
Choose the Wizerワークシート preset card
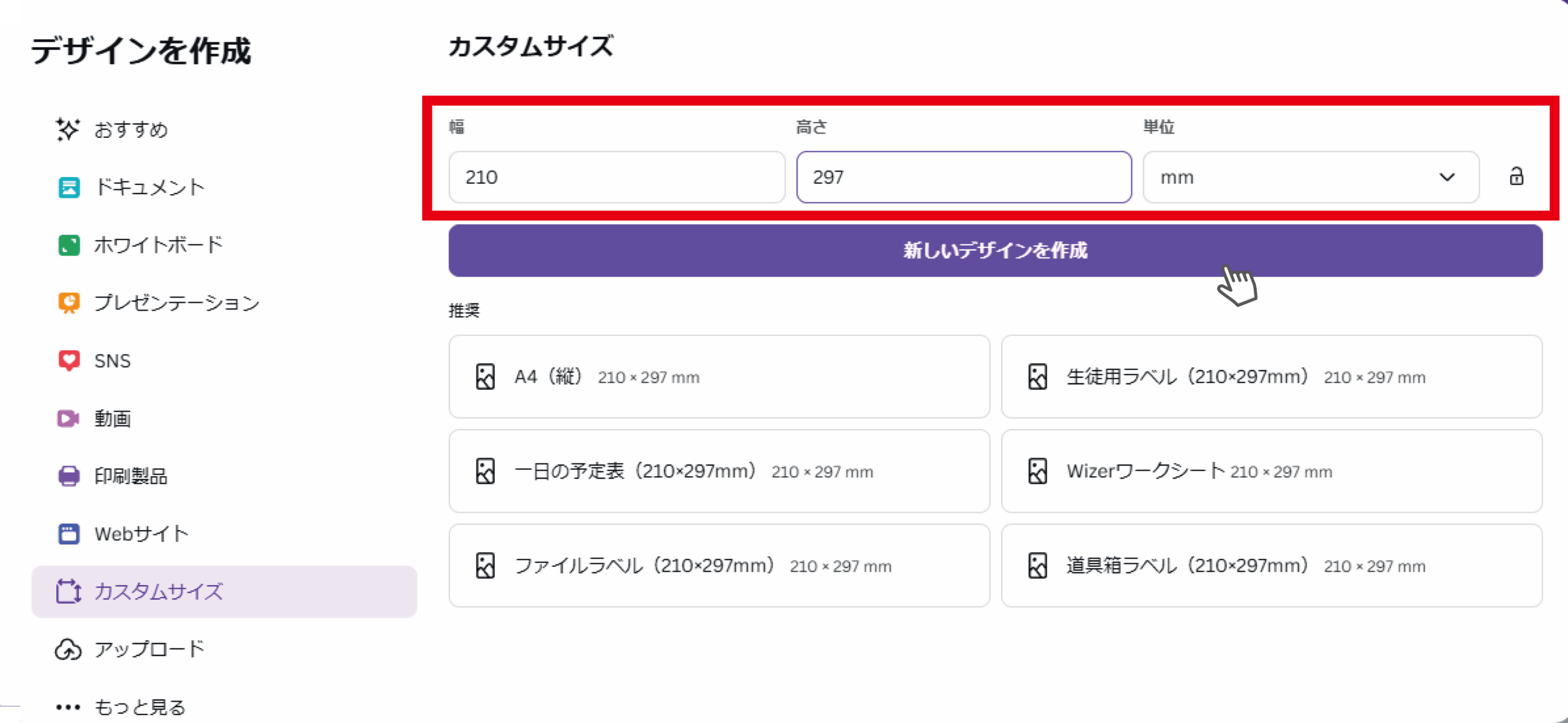point(1272,471)
